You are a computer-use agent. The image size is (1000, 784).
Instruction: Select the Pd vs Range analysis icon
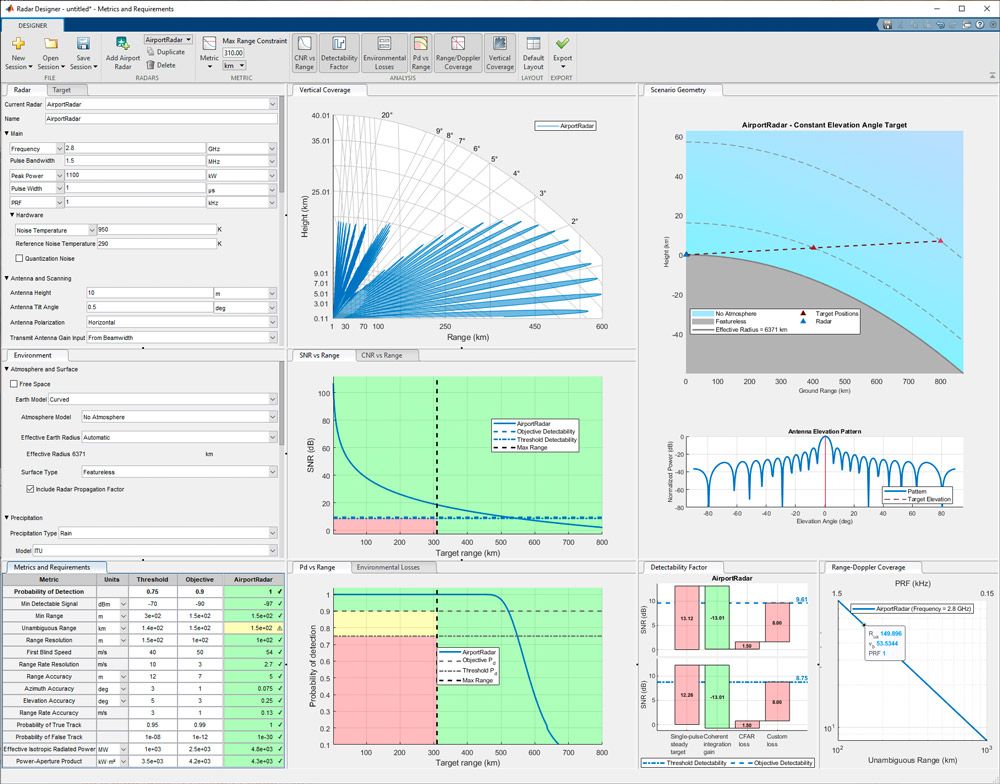(421, 52)
